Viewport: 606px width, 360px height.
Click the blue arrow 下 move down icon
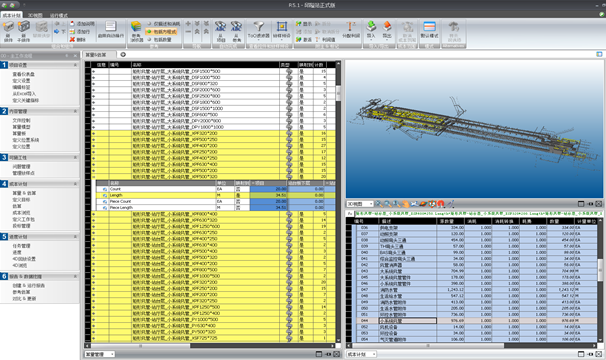click(x=57, y=32)
